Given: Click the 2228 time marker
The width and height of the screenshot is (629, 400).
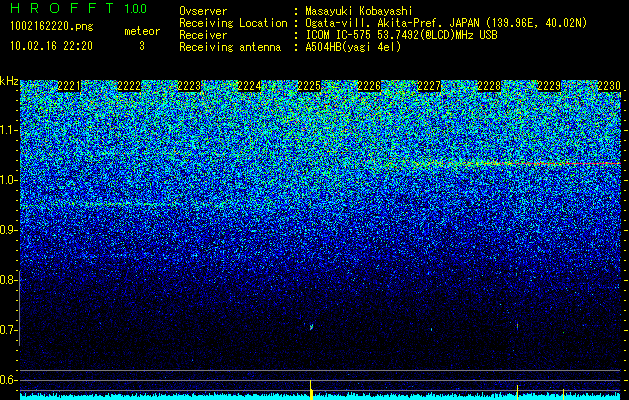Looking at the screenshot, I should pos(489,86).
